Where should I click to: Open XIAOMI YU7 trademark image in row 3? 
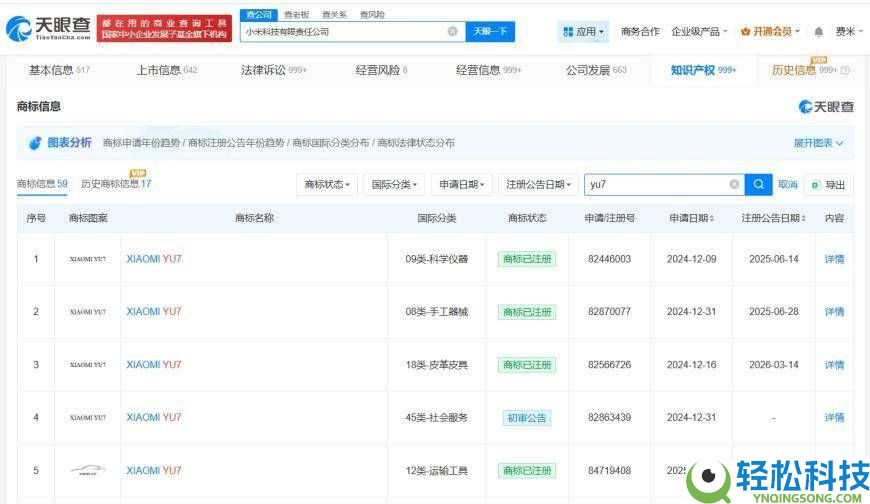88,365
